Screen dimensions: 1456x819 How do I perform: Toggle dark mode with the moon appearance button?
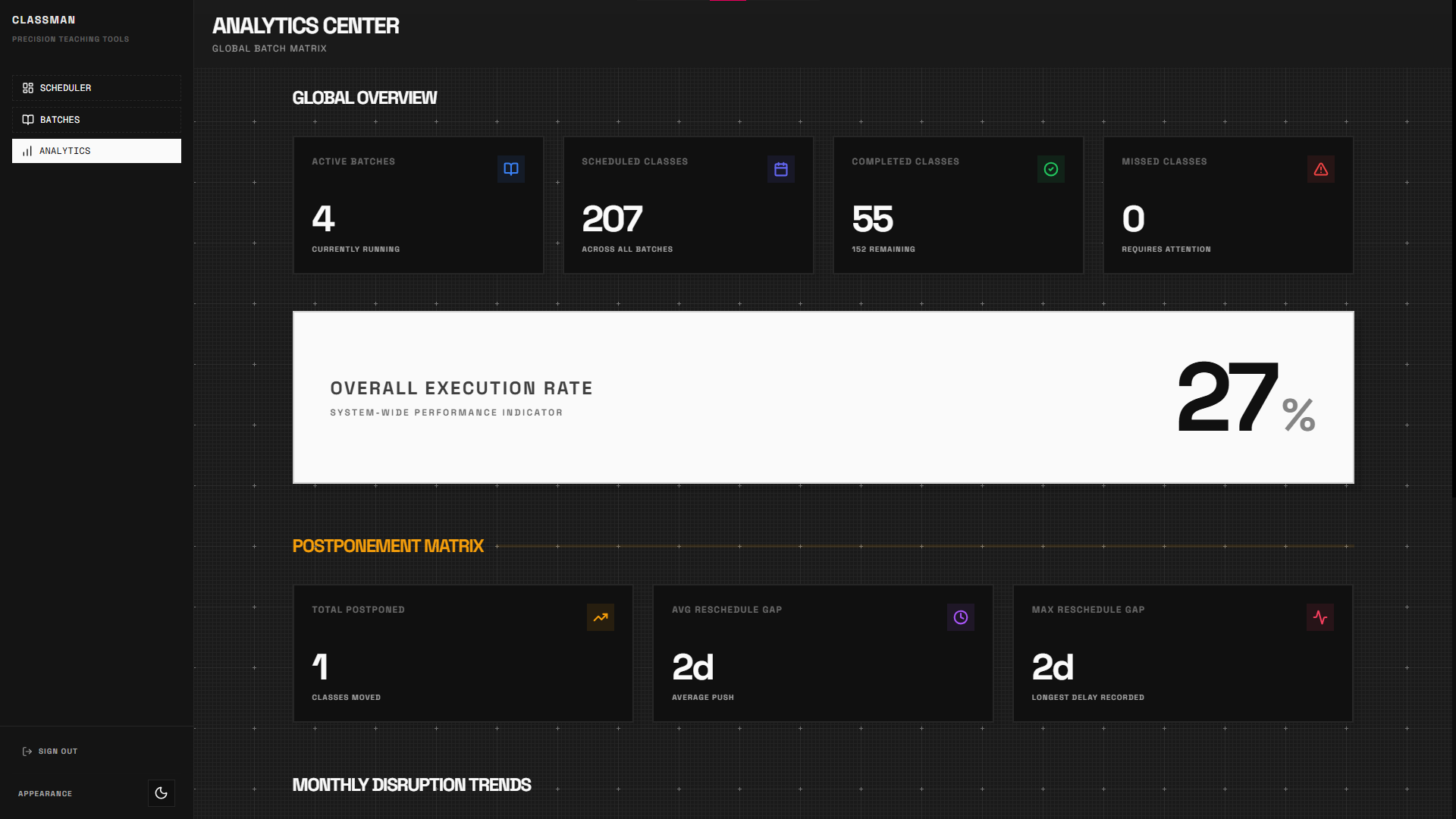click(x=161, y=792)
